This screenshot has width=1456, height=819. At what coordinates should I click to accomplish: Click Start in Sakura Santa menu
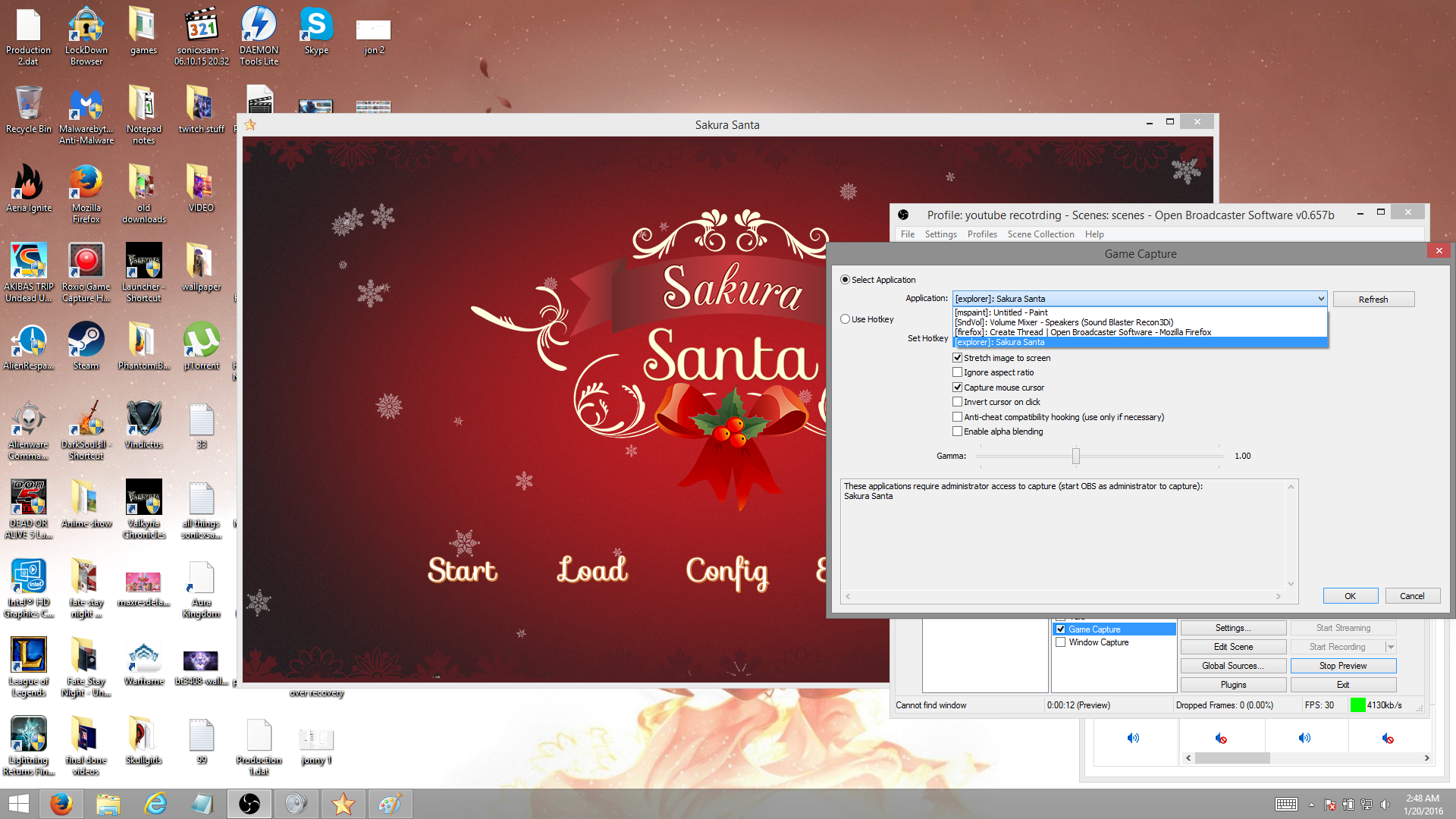coord(463,570)
